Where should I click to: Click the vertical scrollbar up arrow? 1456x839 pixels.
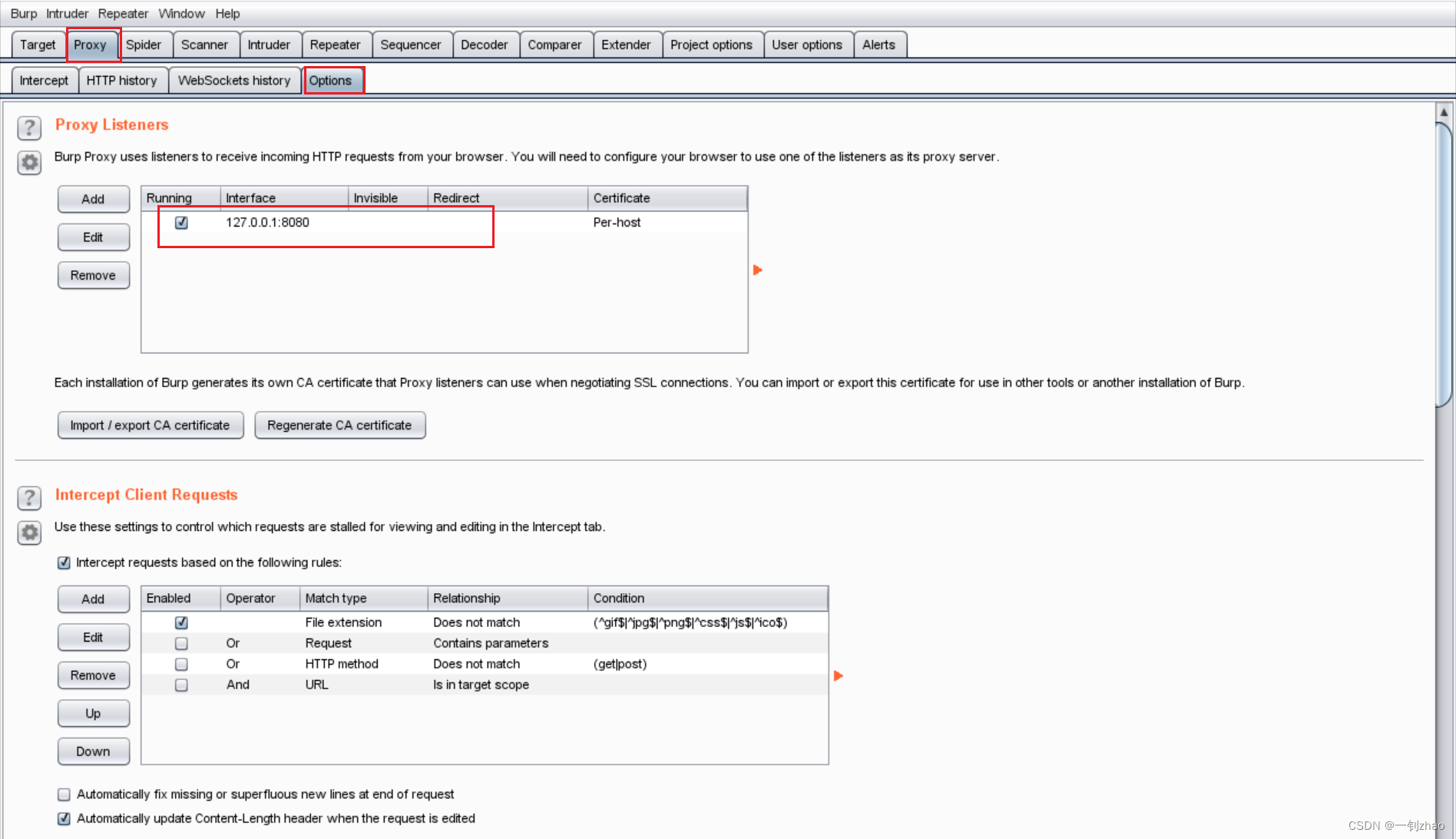(x=1444, y=112)
